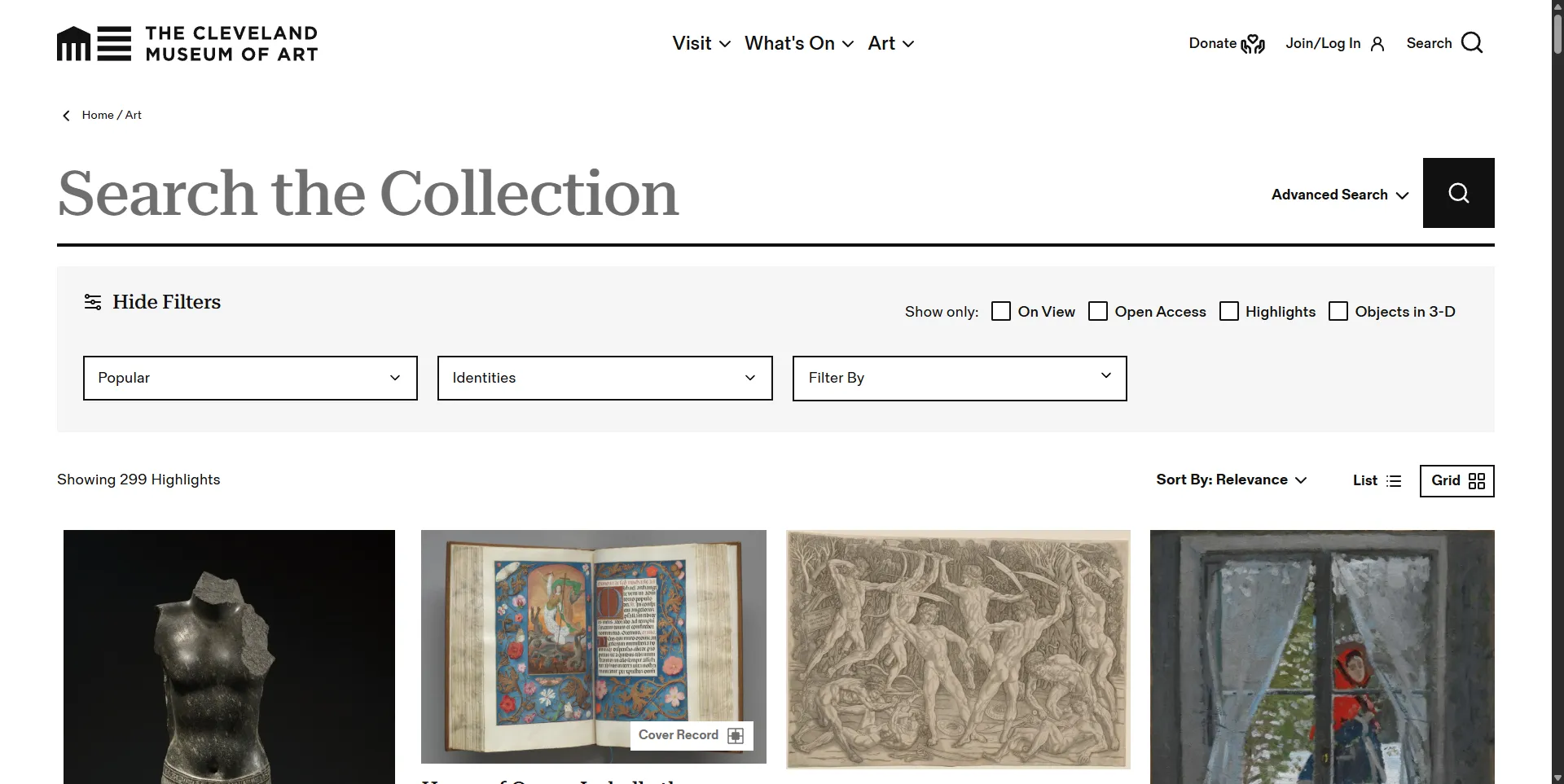Image resolution: width=1564 pixels, height=784 pixels.
Task: Open the illuminated manuscript book thumbnail
Action: 594,646
